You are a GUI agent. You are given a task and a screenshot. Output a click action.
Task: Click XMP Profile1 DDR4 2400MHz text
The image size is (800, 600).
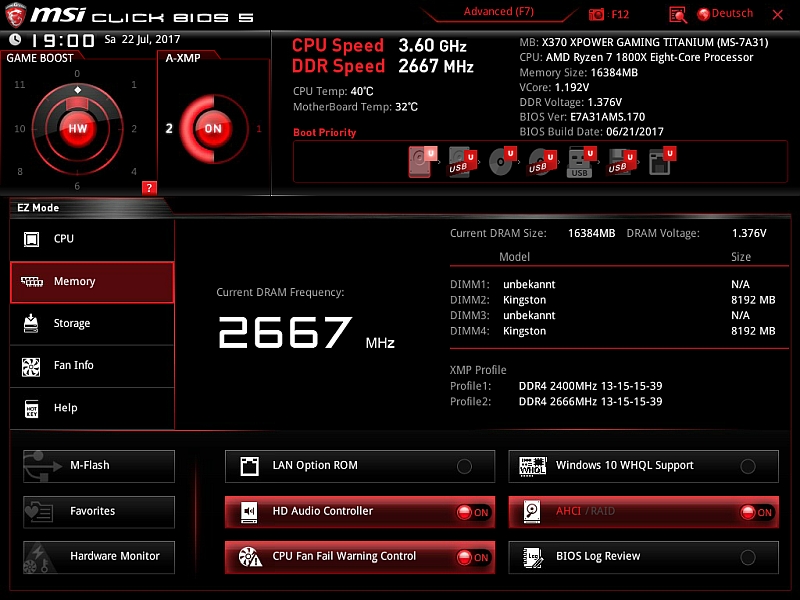[x=590, y=386]
